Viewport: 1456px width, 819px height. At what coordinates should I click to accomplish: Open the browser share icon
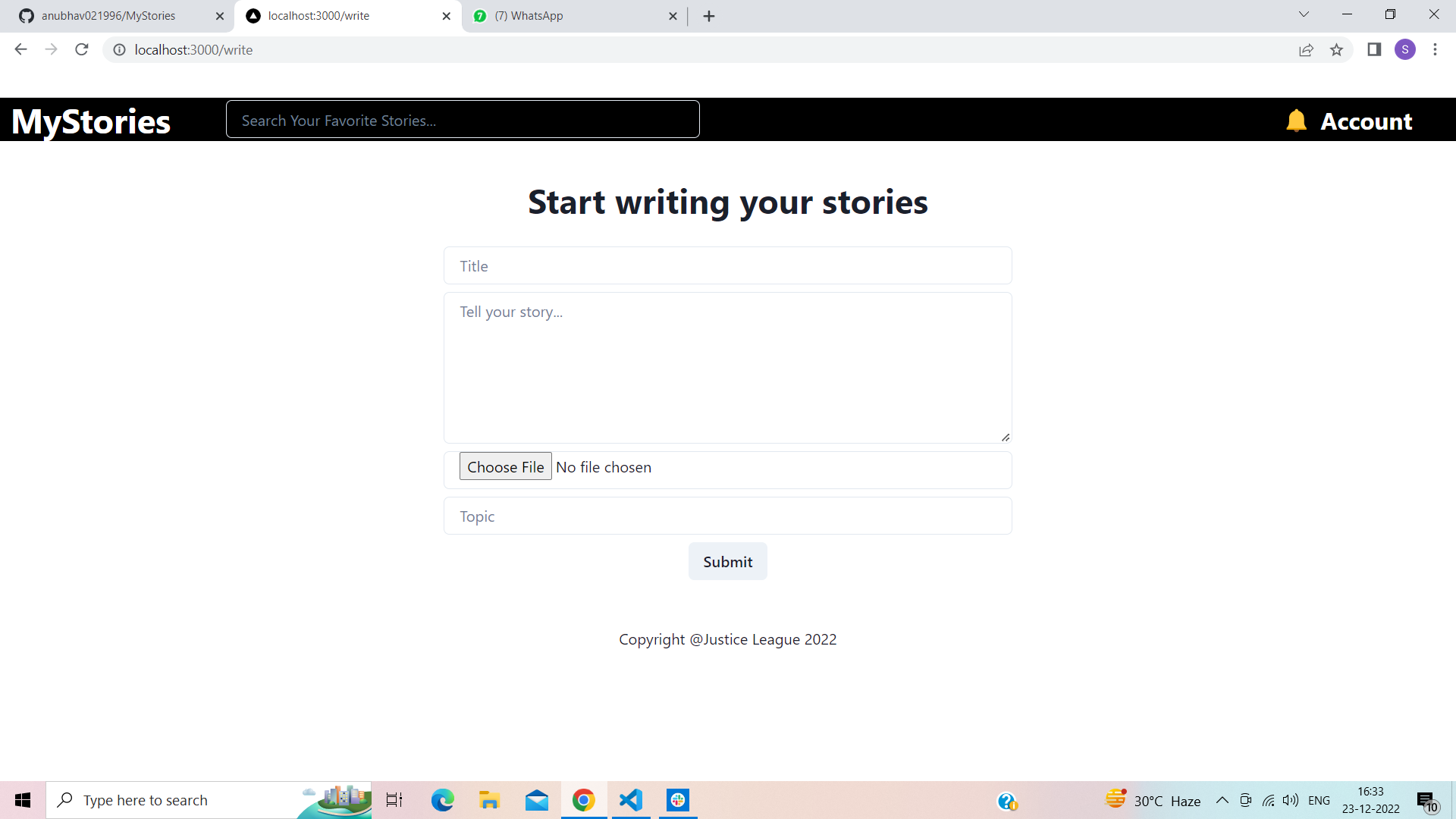1306,49
